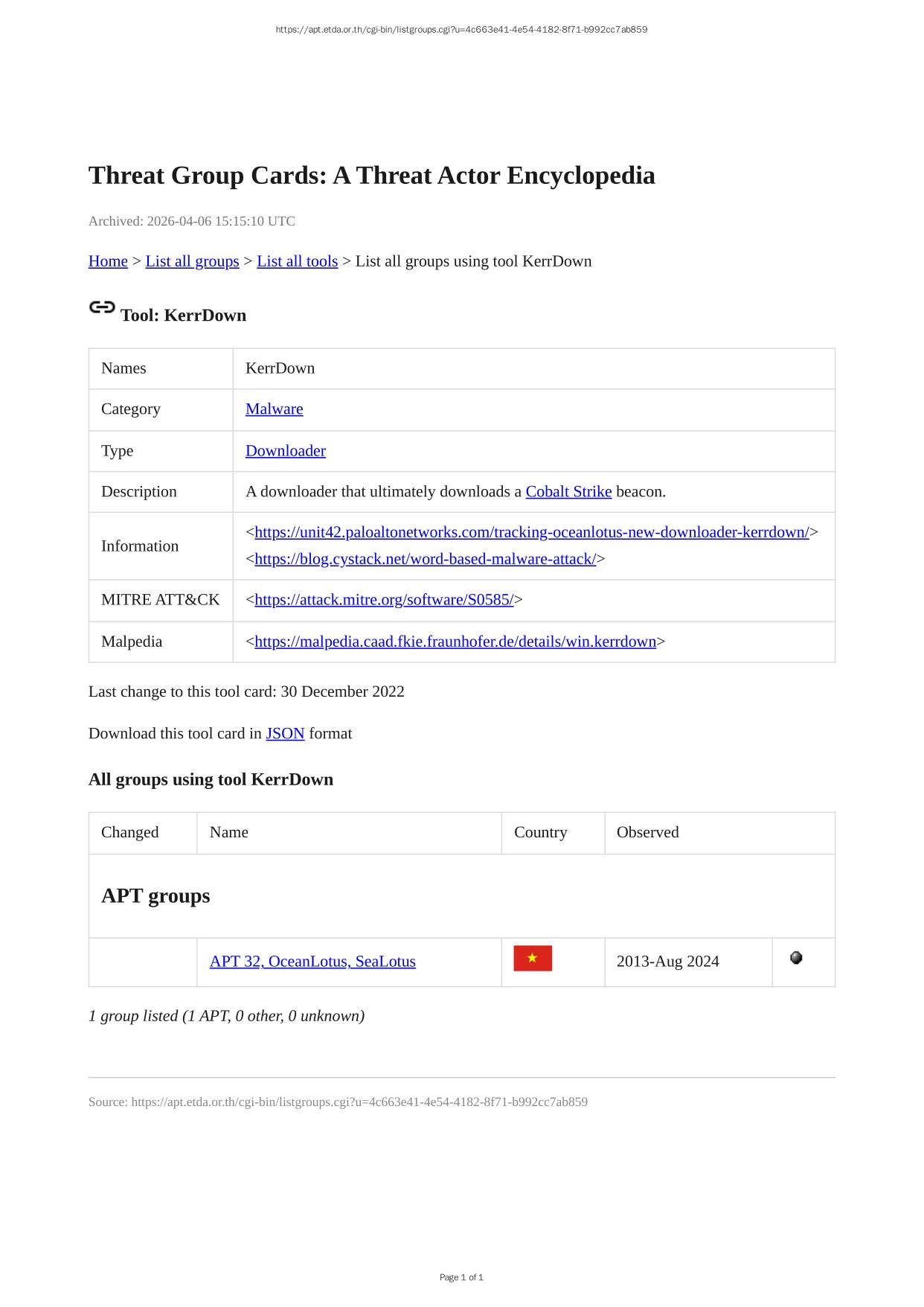Go to the Home breadcrumb link
Screen dimensions: 924x1307
108,261
